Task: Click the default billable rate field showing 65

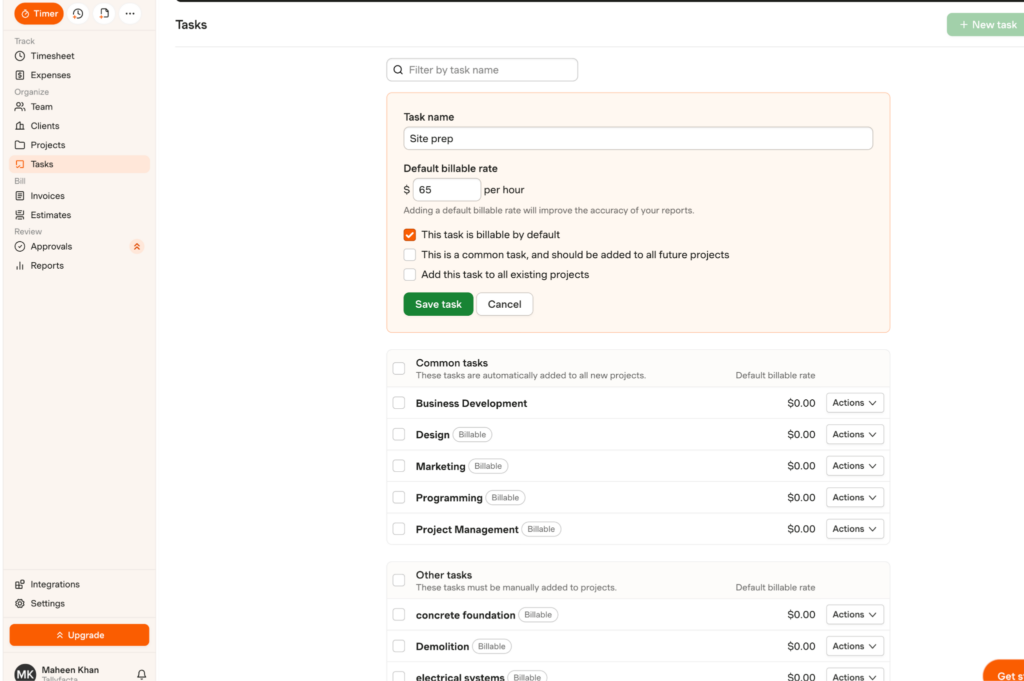Action: [x=447, y=190]
